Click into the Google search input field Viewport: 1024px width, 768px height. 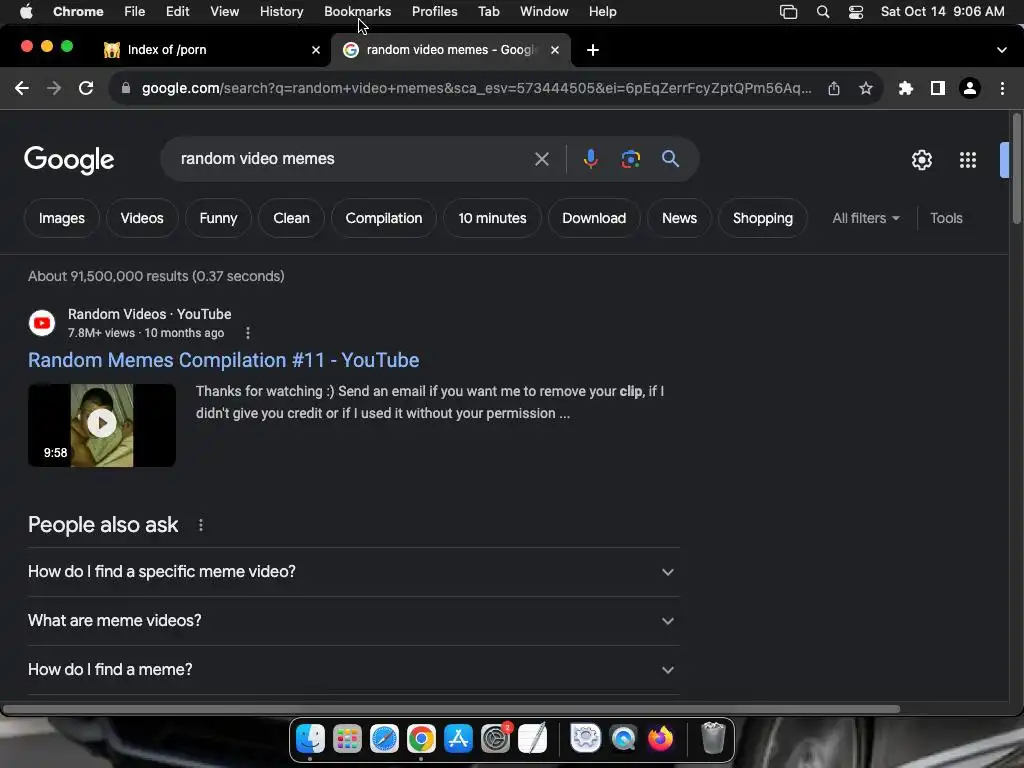tap(353, 159)
